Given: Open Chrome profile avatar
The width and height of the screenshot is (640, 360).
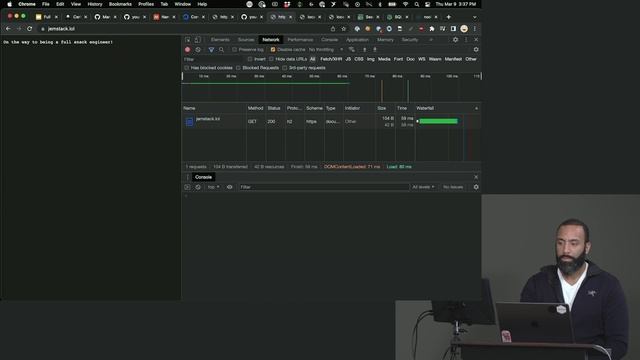Looking at the screenshot, I should [464, 29].
